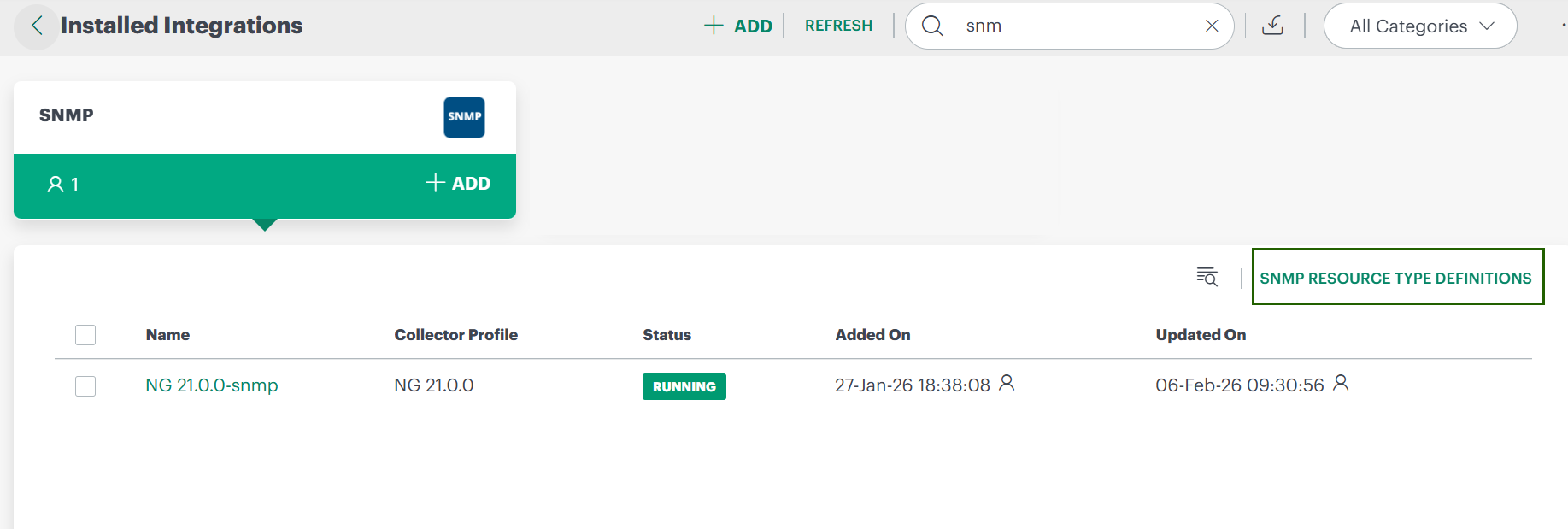1568x529 pixels.
Task: Click the download export icon
Action: (x=1272, y=26)
